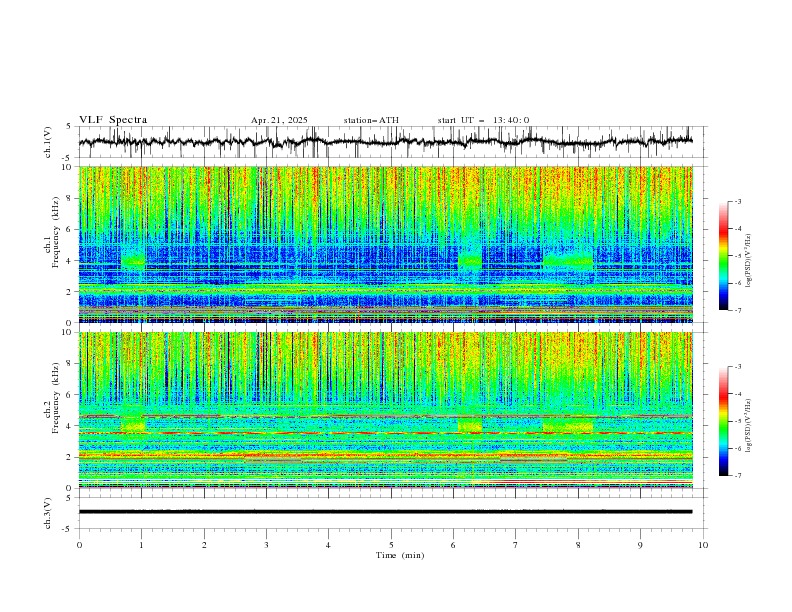Click the "-3" tick on ch.1 colorbar
Viewport: 792px width, 612px height.
tap(737, 201)
